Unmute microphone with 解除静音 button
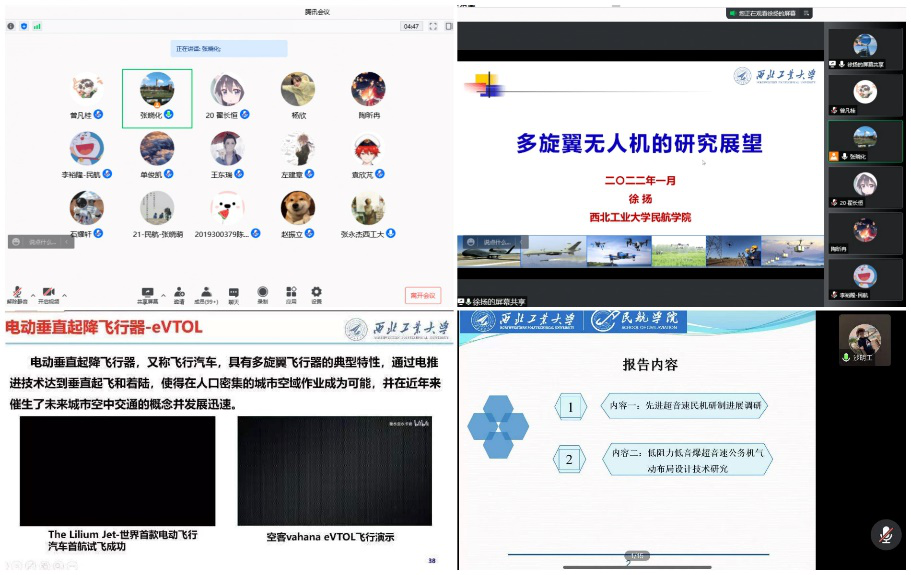This screenshot has height=575, width=911. tap(17, 291)
